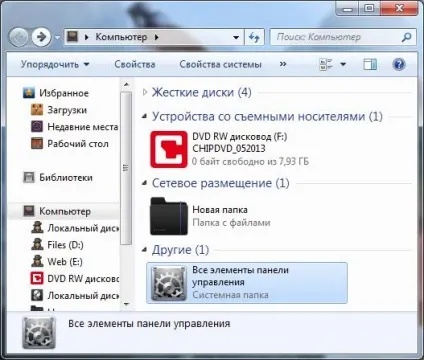Click the Недавние места icon
The width and height of the screenshot is (424, 360).
click(37, 126)
